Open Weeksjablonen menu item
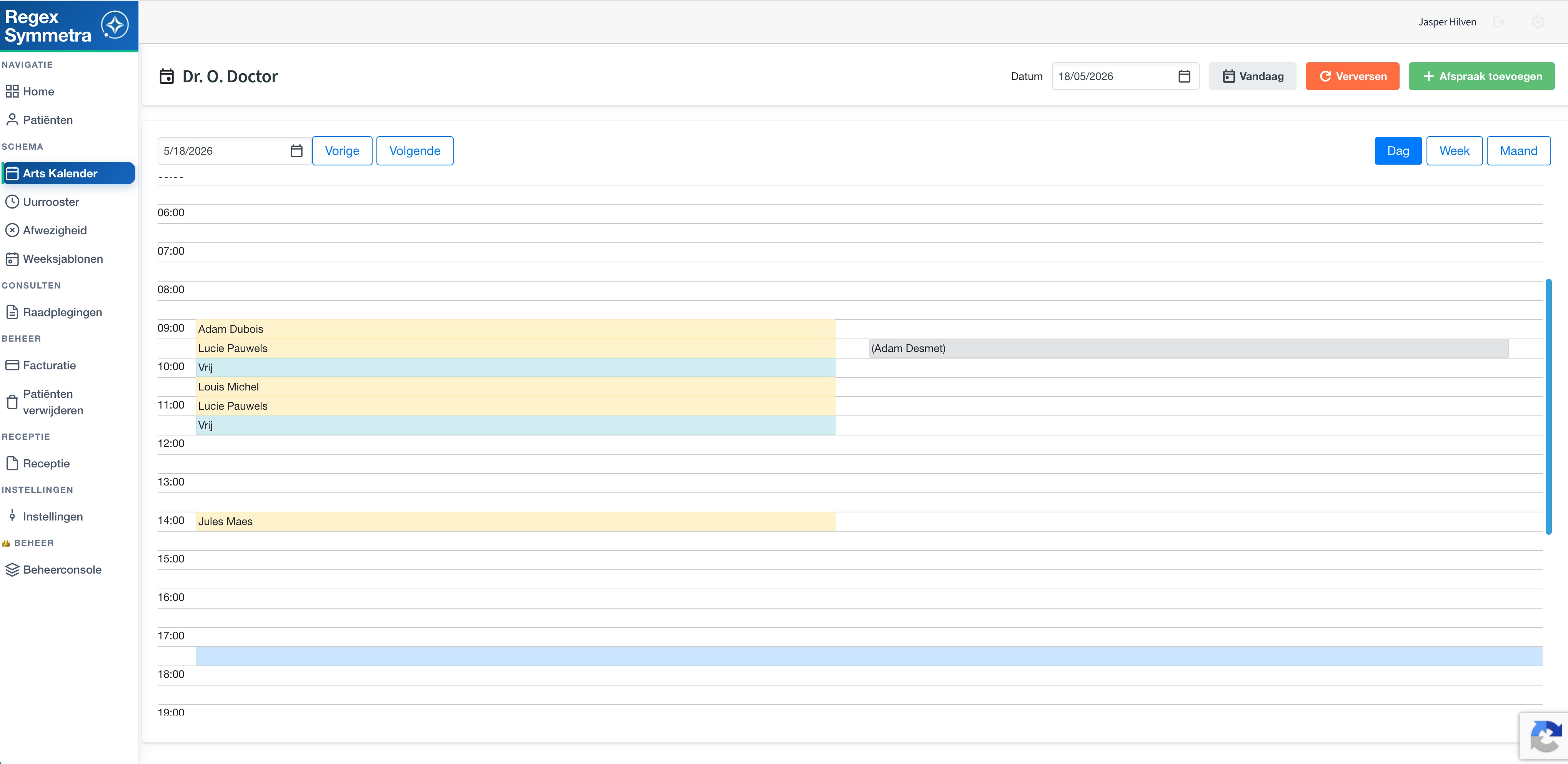The image size is (1568, 764). click(x=63, y=259)
